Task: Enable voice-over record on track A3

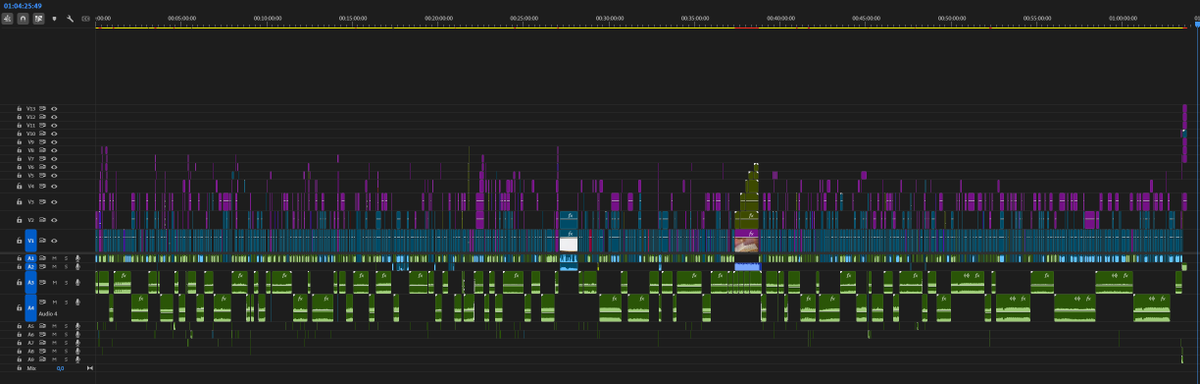Action: pos(77,282)
